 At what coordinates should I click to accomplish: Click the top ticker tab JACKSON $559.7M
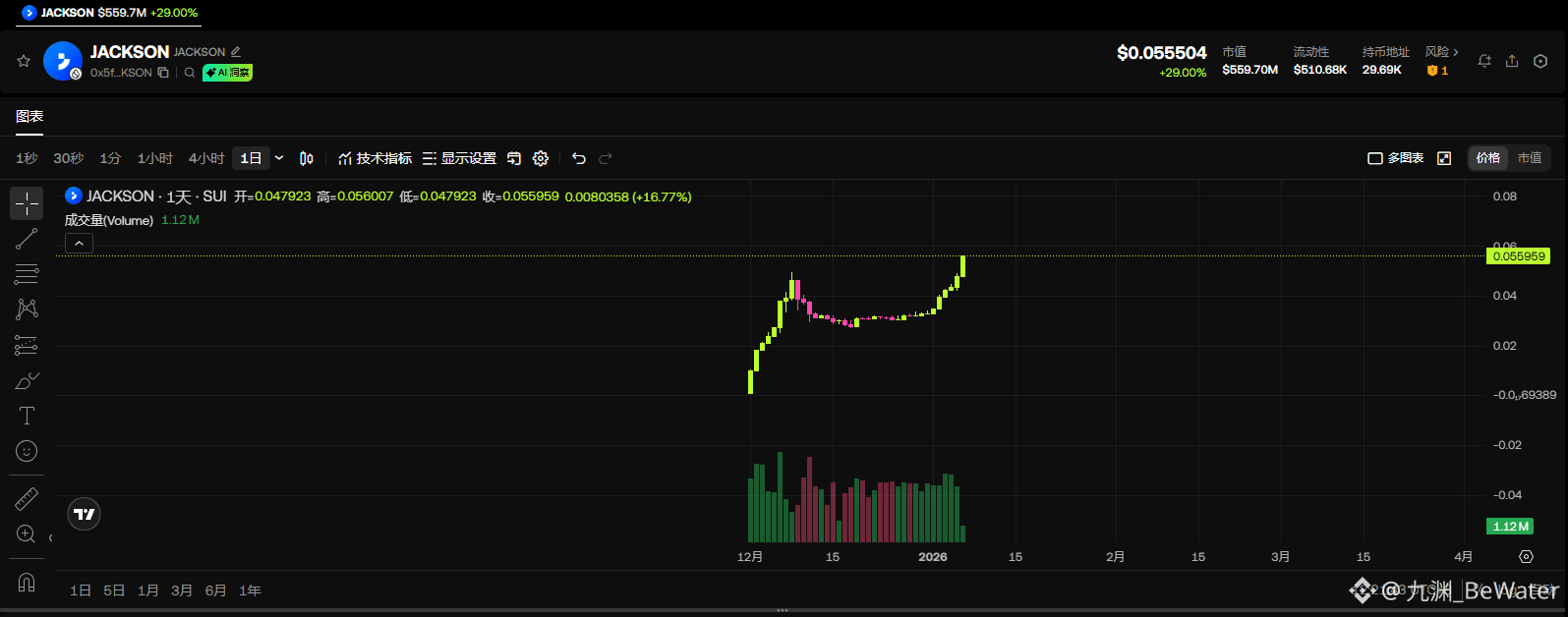(x=109, y=13)
